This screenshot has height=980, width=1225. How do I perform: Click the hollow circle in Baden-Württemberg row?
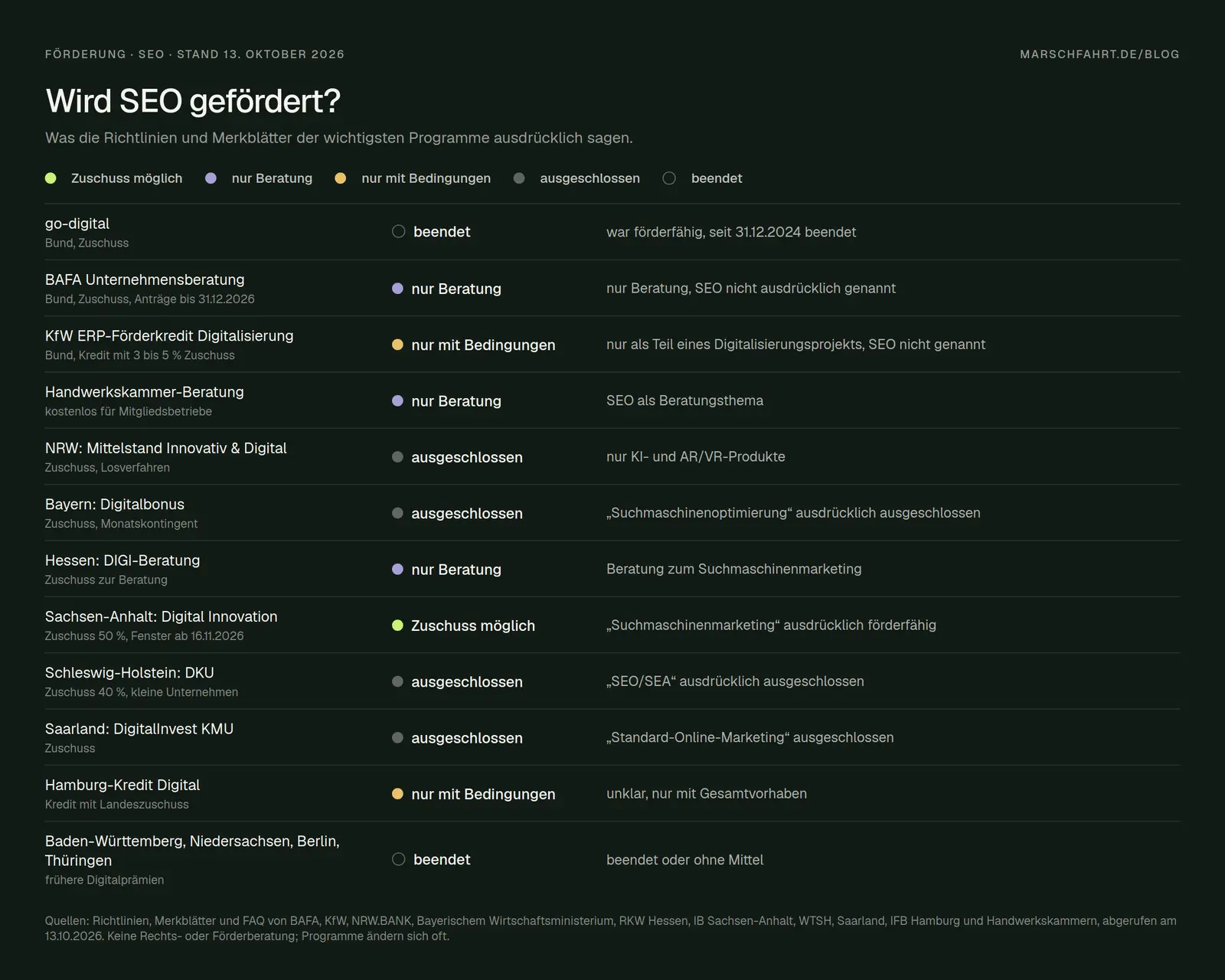click(398, 859)
